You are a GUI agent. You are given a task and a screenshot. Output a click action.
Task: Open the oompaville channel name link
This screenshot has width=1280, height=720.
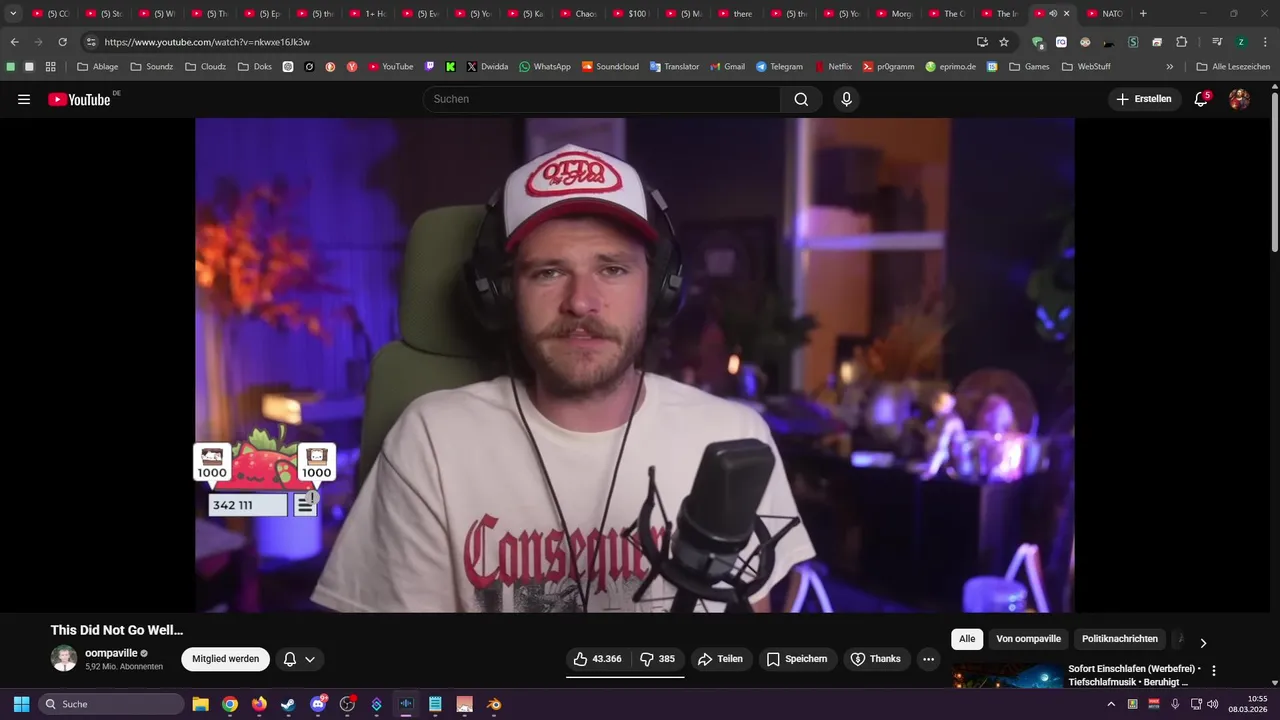coord(111,653)
